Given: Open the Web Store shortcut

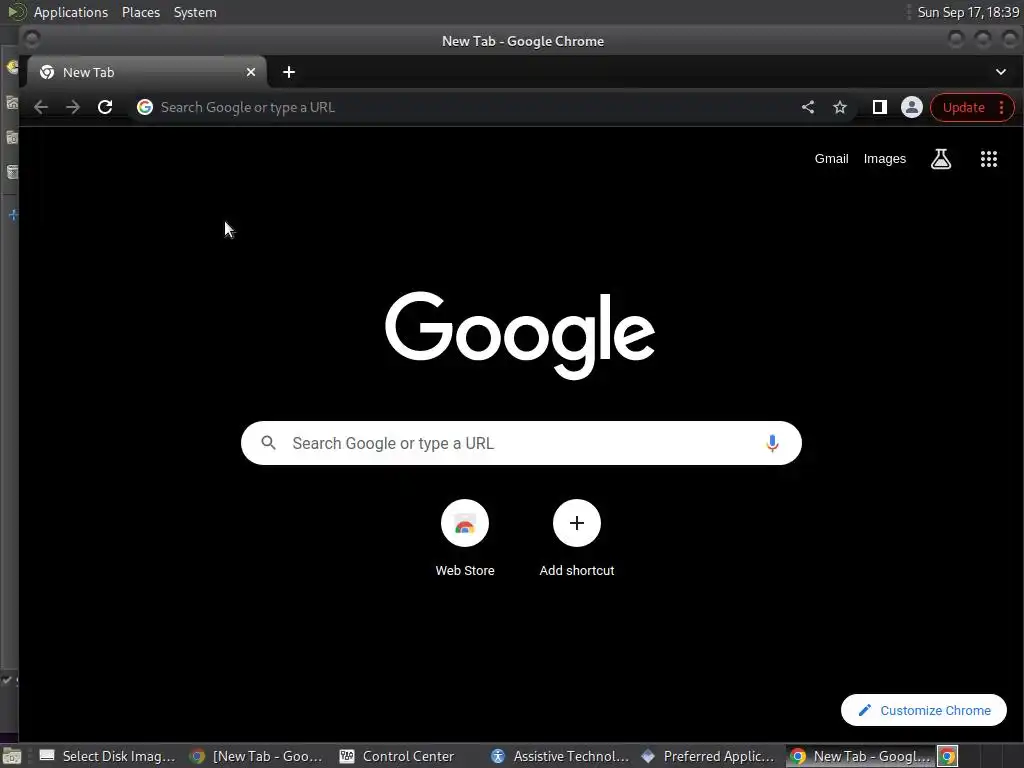Looking at the screenshot, I should (x=465, y=538).
